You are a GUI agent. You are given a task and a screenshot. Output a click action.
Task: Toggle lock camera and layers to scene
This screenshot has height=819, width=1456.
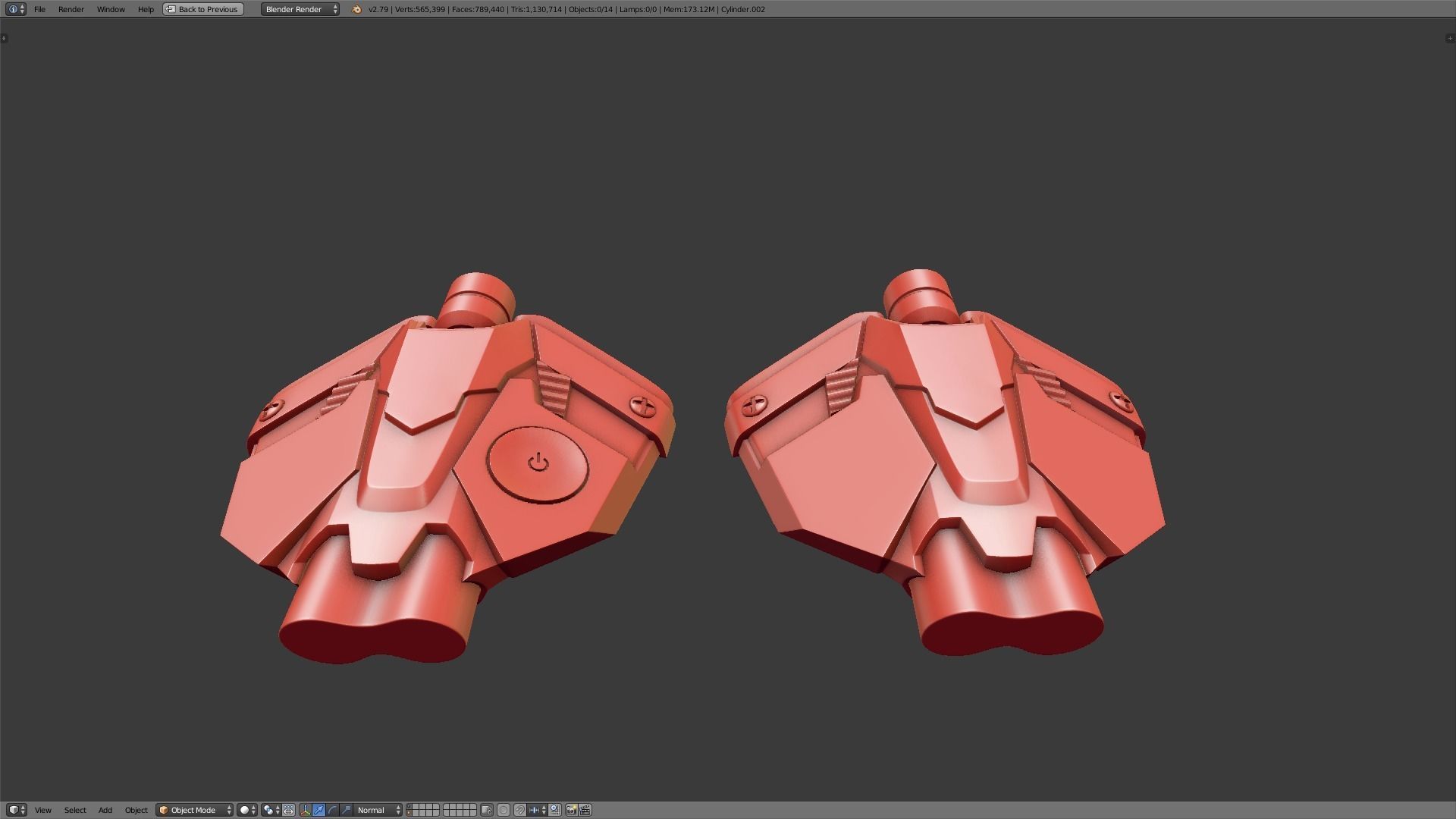487,810
